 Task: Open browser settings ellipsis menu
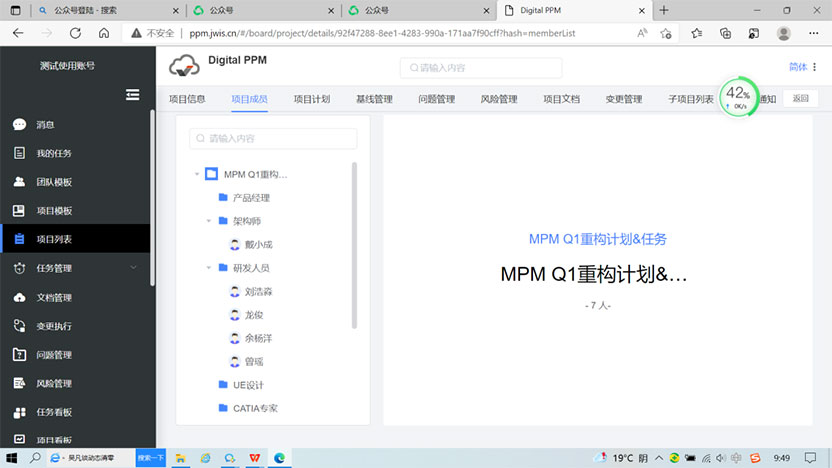(813, 33)
